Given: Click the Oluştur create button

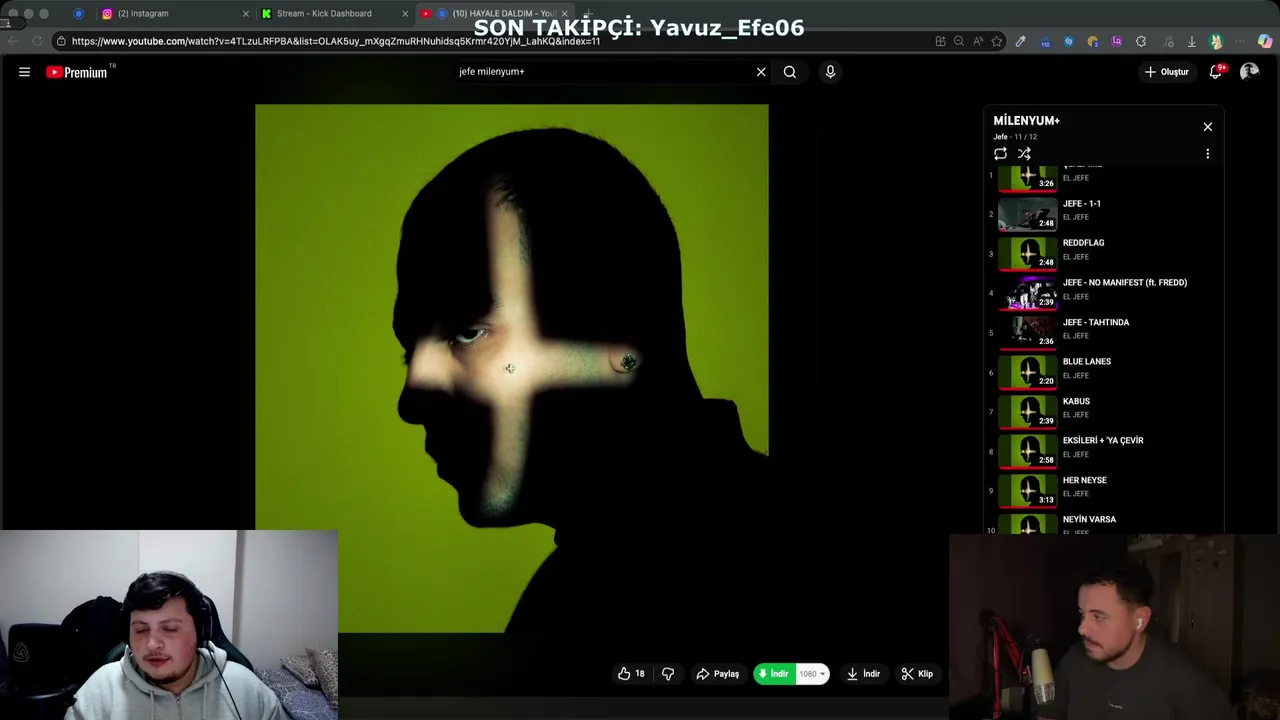Looking at the screenshot, I should 1167,72.
